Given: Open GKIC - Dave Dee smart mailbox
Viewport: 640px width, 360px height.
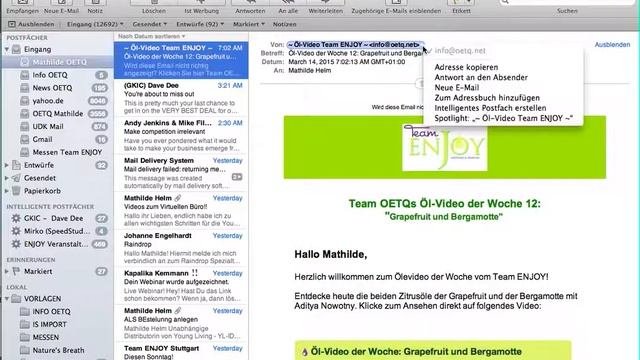Looking at the screenshot, I should pyautogui.click(x=57, y=218).
